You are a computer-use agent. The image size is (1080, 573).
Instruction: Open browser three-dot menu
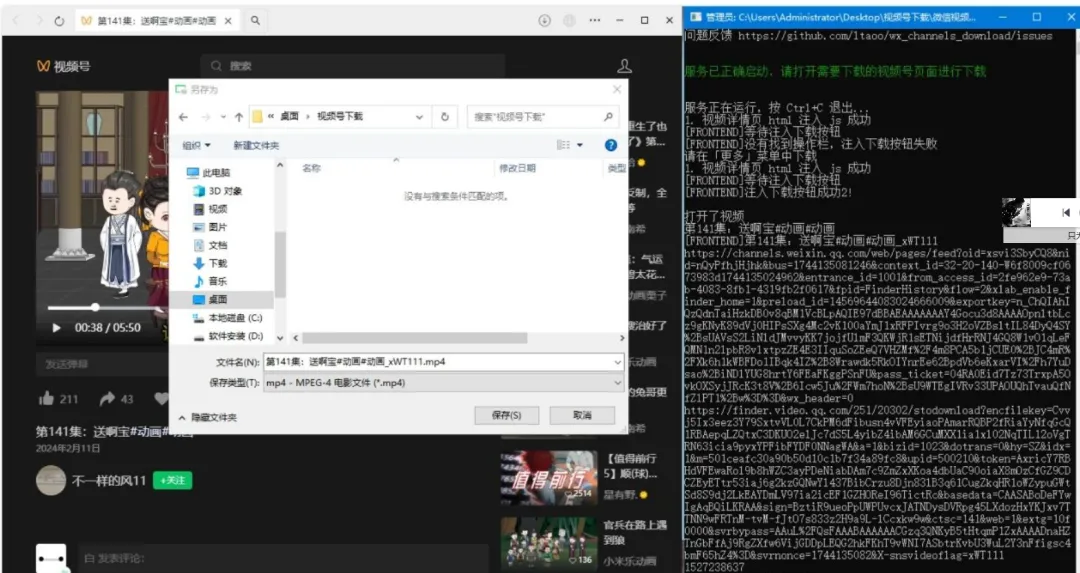(x=595, y=21)
